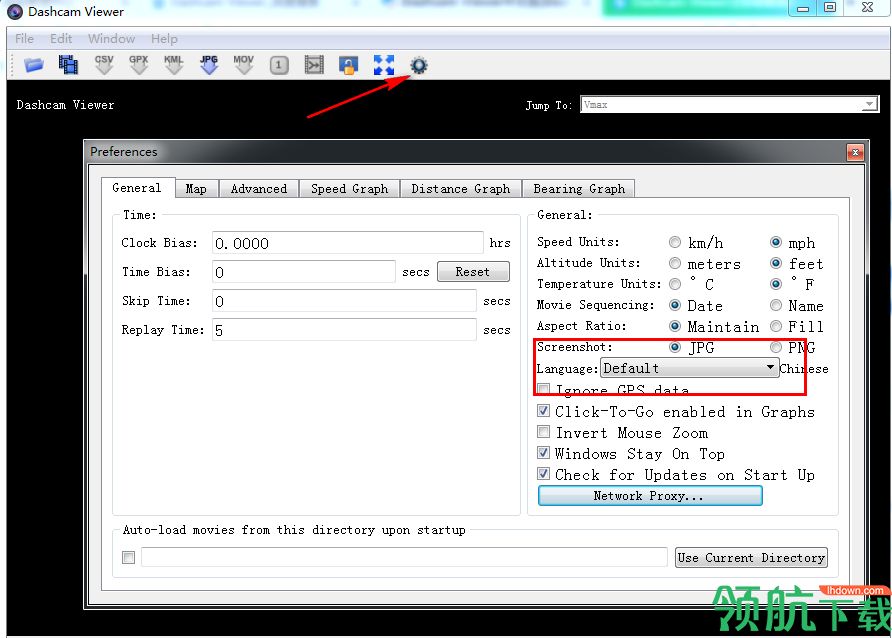Open the Window menu

coord(112,39)
